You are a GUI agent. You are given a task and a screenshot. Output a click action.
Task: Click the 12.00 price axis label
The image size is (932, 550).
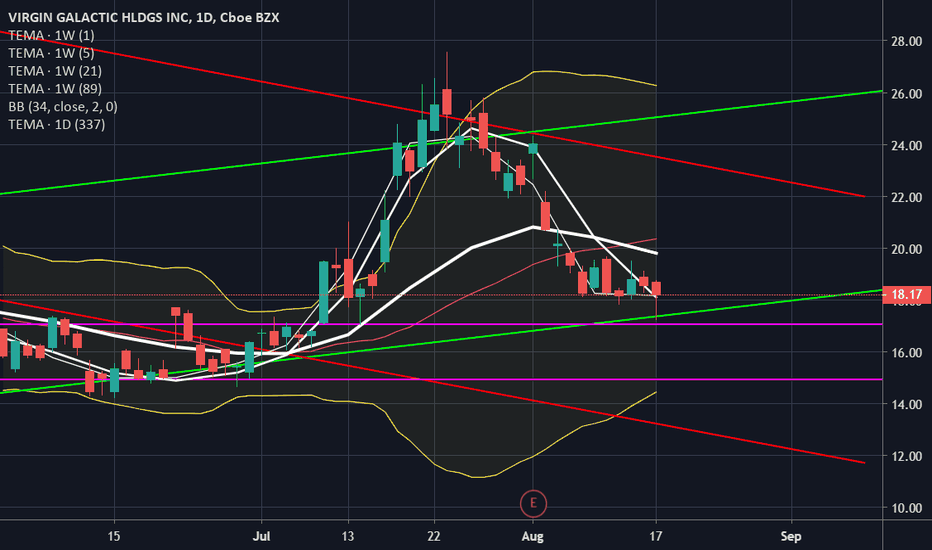click(x=906, y=457)
